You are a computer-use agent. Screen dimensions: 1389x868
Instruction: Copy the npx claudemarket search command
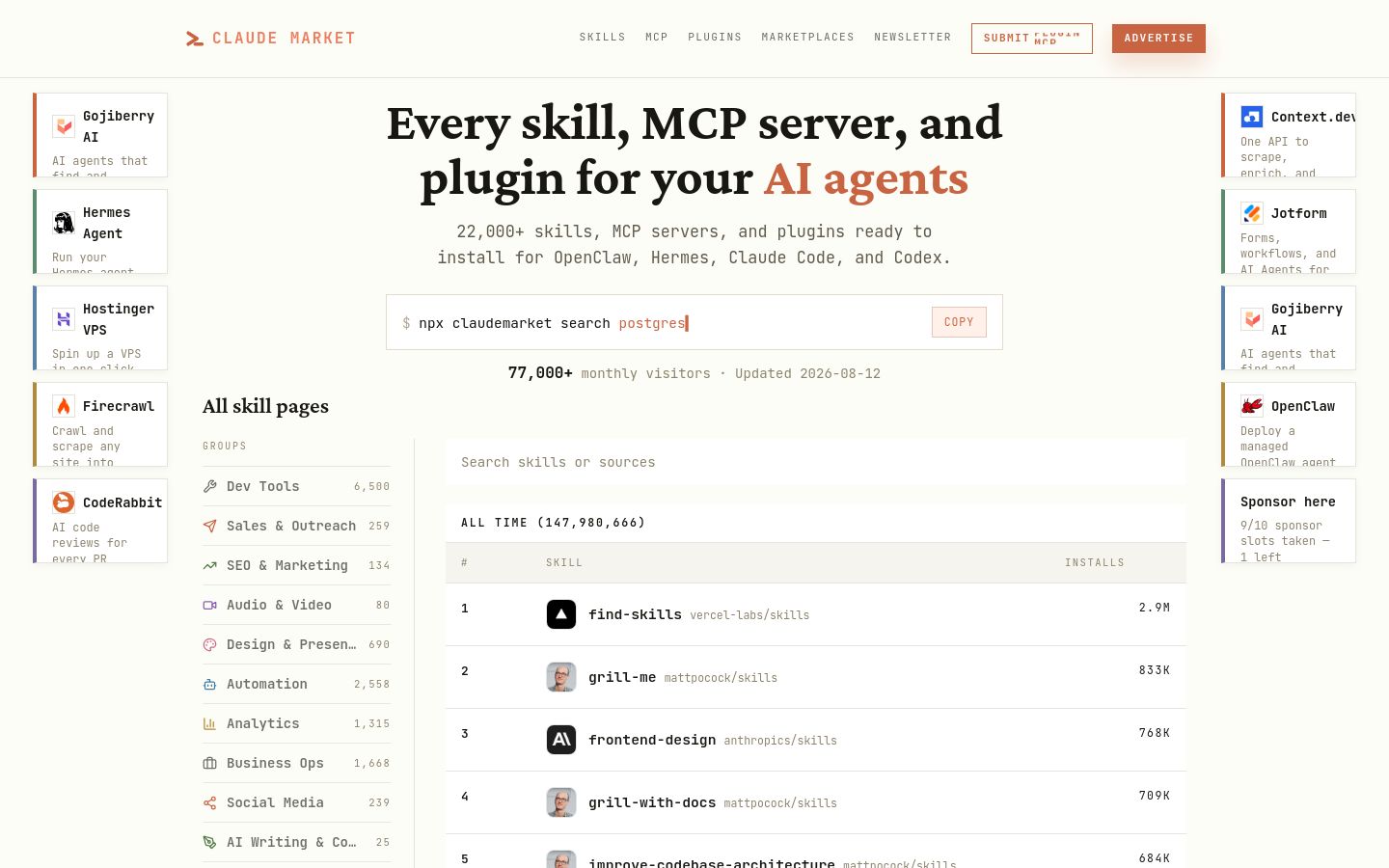point(959,322)
